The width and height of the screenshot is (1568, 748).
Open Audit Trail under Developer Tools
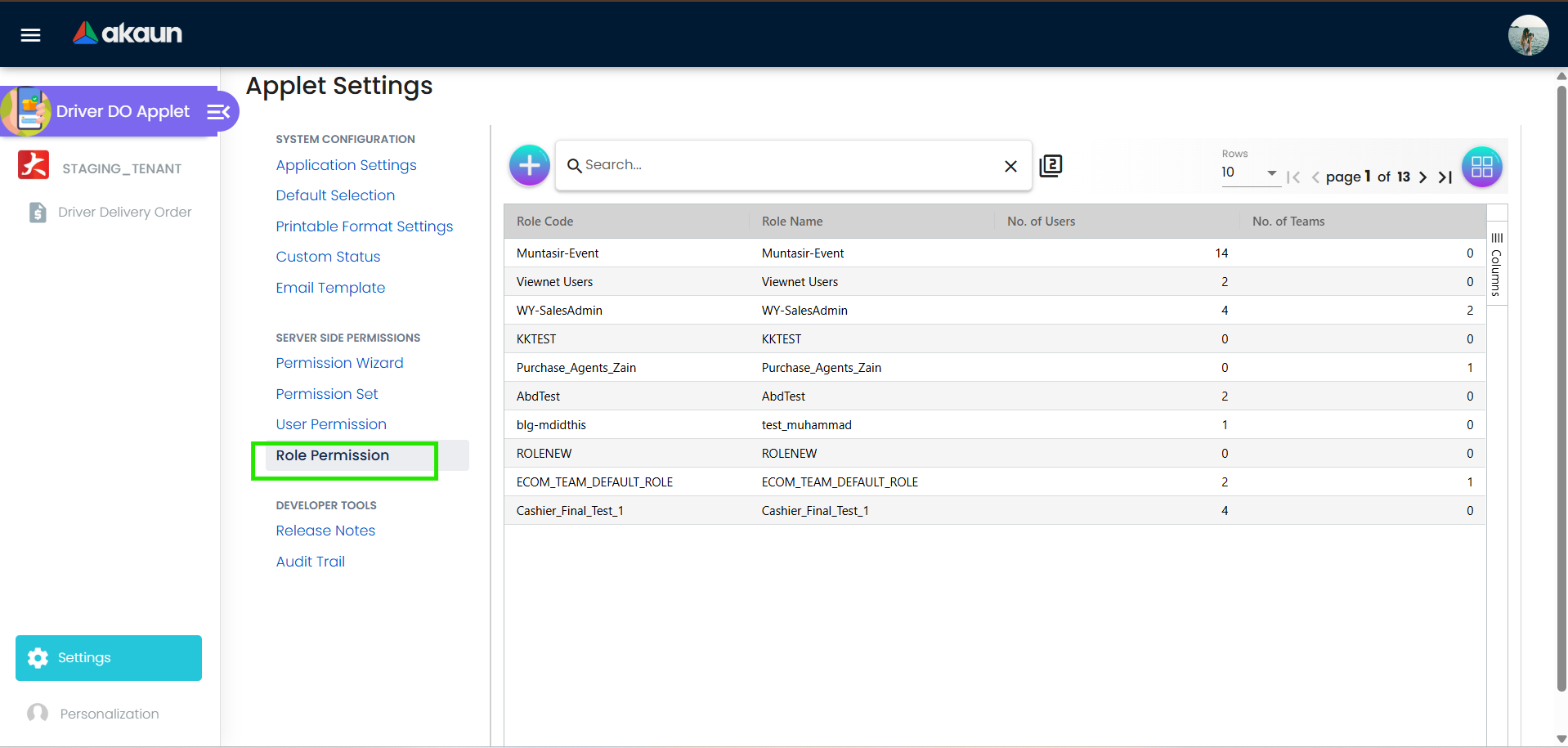point(310,561)
